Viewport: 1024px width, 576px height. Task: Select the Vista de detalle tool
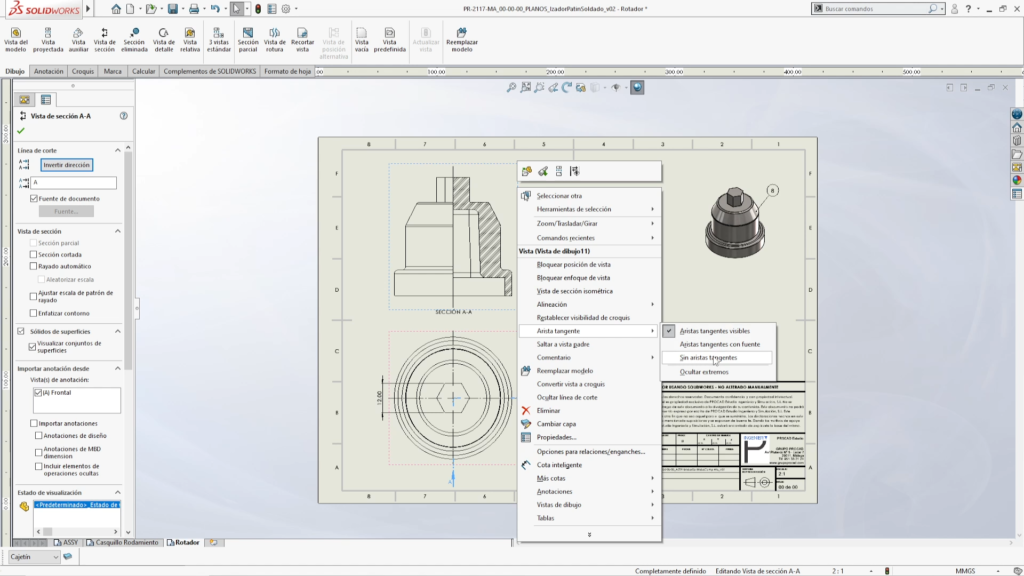163,39
